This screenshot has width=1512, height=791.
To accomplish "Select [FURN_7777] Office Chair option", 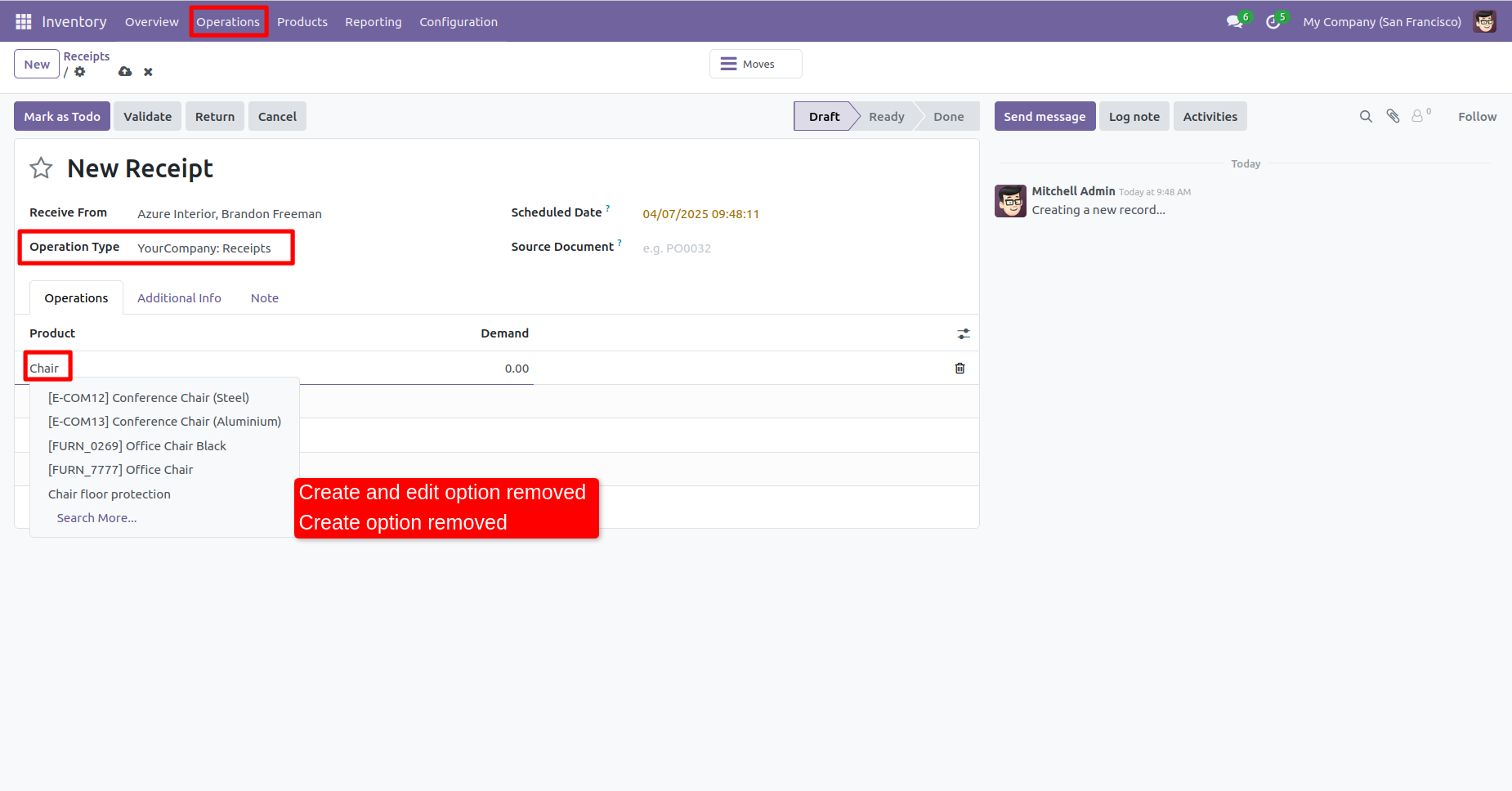I will point(164,470).
